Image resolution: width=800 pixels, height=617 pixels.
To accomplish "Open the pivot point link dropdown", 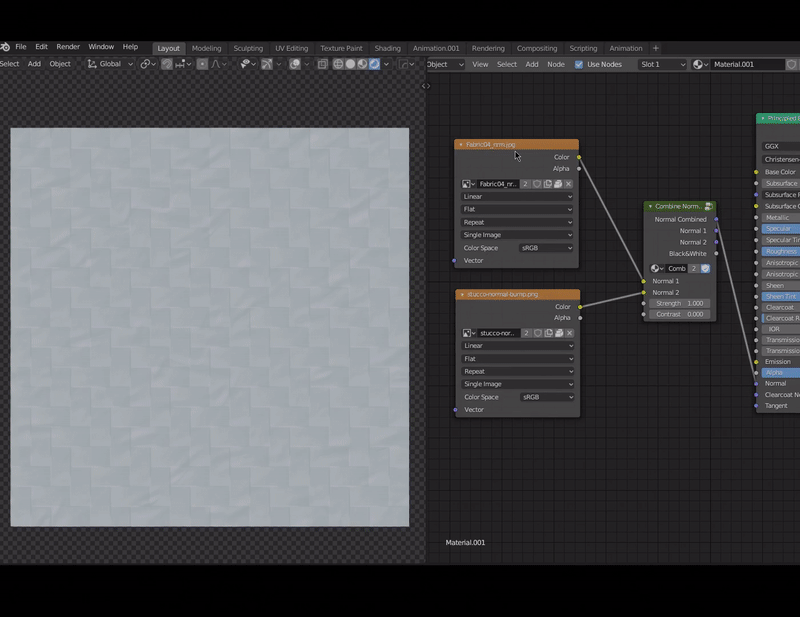I will [148, 64].
